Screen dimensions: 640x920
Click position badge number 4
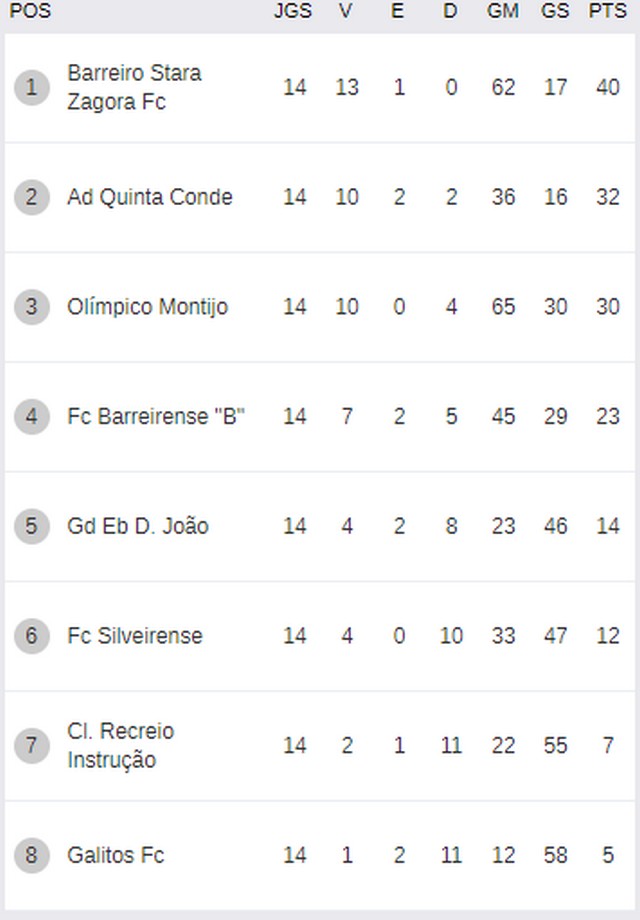[x=32, y=417]
